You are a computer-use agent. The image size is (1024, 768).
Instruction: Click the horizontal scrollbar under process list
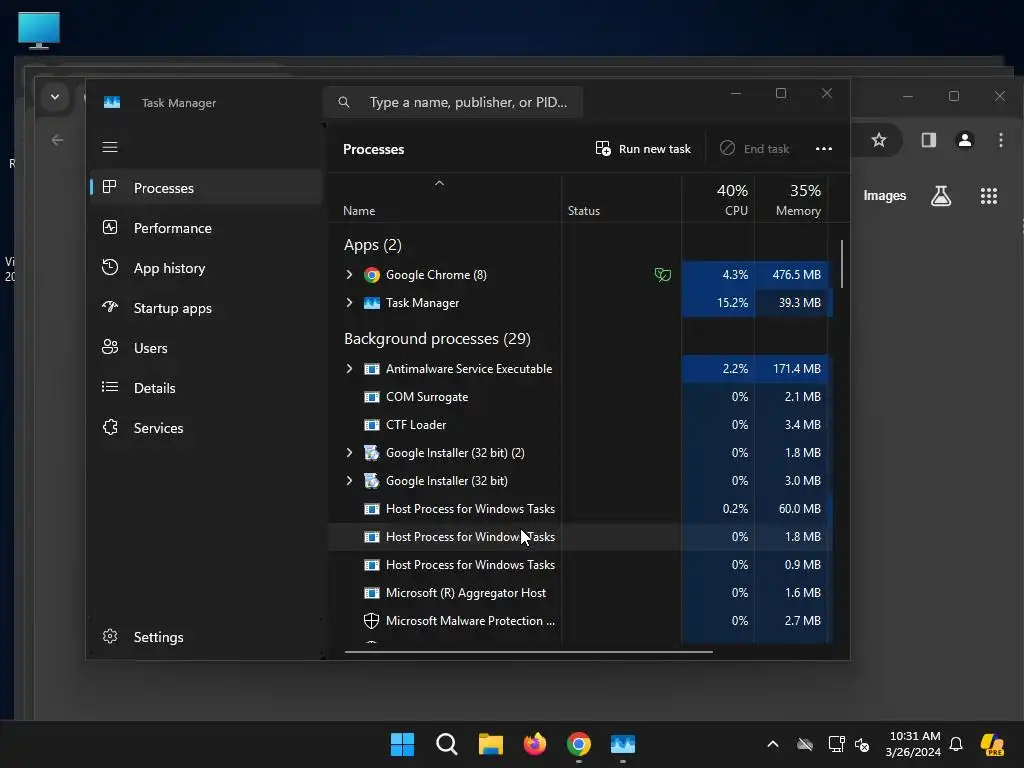(528, 651)
